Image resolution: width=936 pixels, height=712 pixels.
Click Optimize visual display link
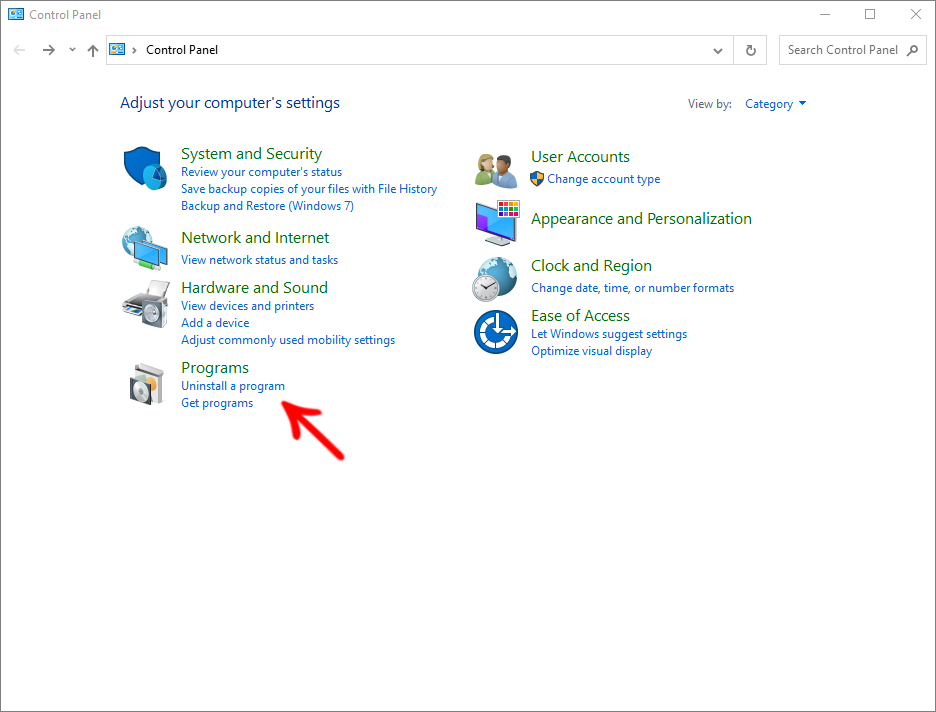[x=592, y=351]
